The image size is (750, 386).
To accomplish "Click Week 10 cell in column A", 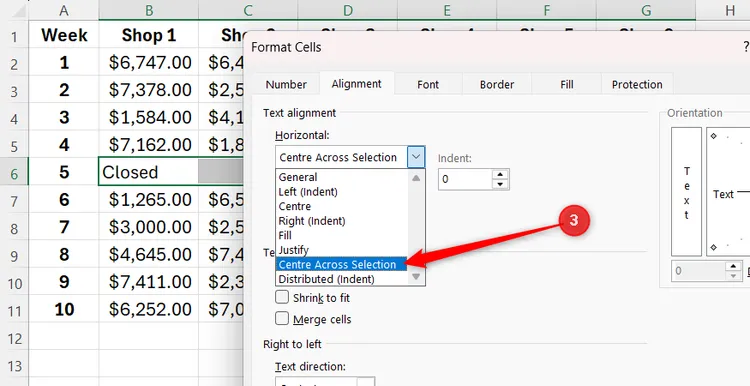I will [x=64, y=309].
